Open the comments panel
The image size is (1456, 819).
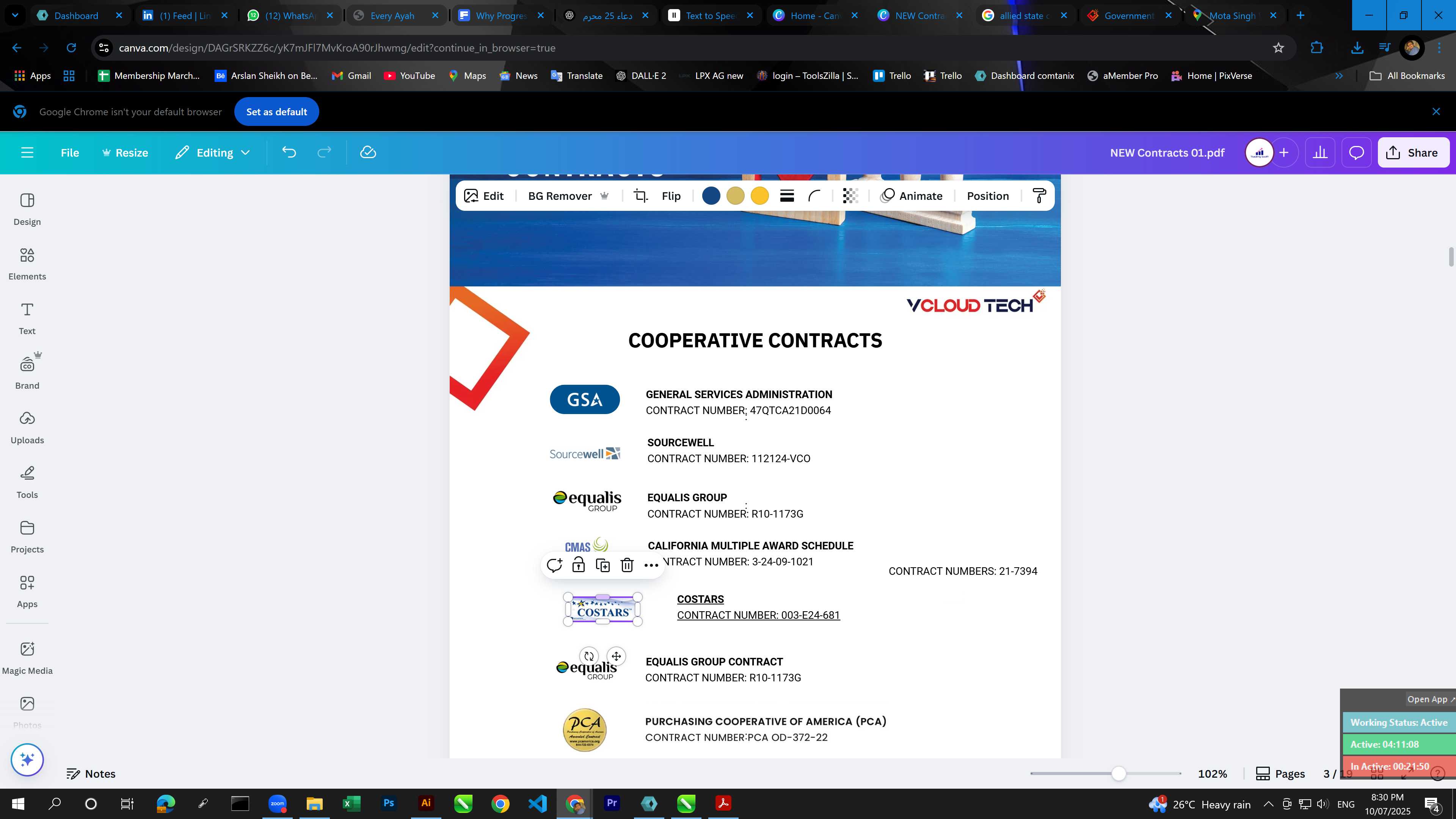point(1357,152)
